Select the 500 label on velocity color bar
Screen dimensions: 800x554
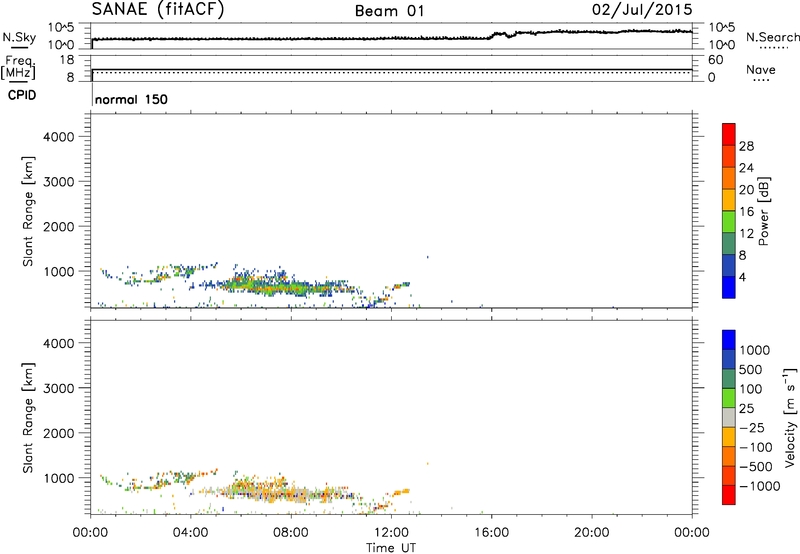(750, 370)
